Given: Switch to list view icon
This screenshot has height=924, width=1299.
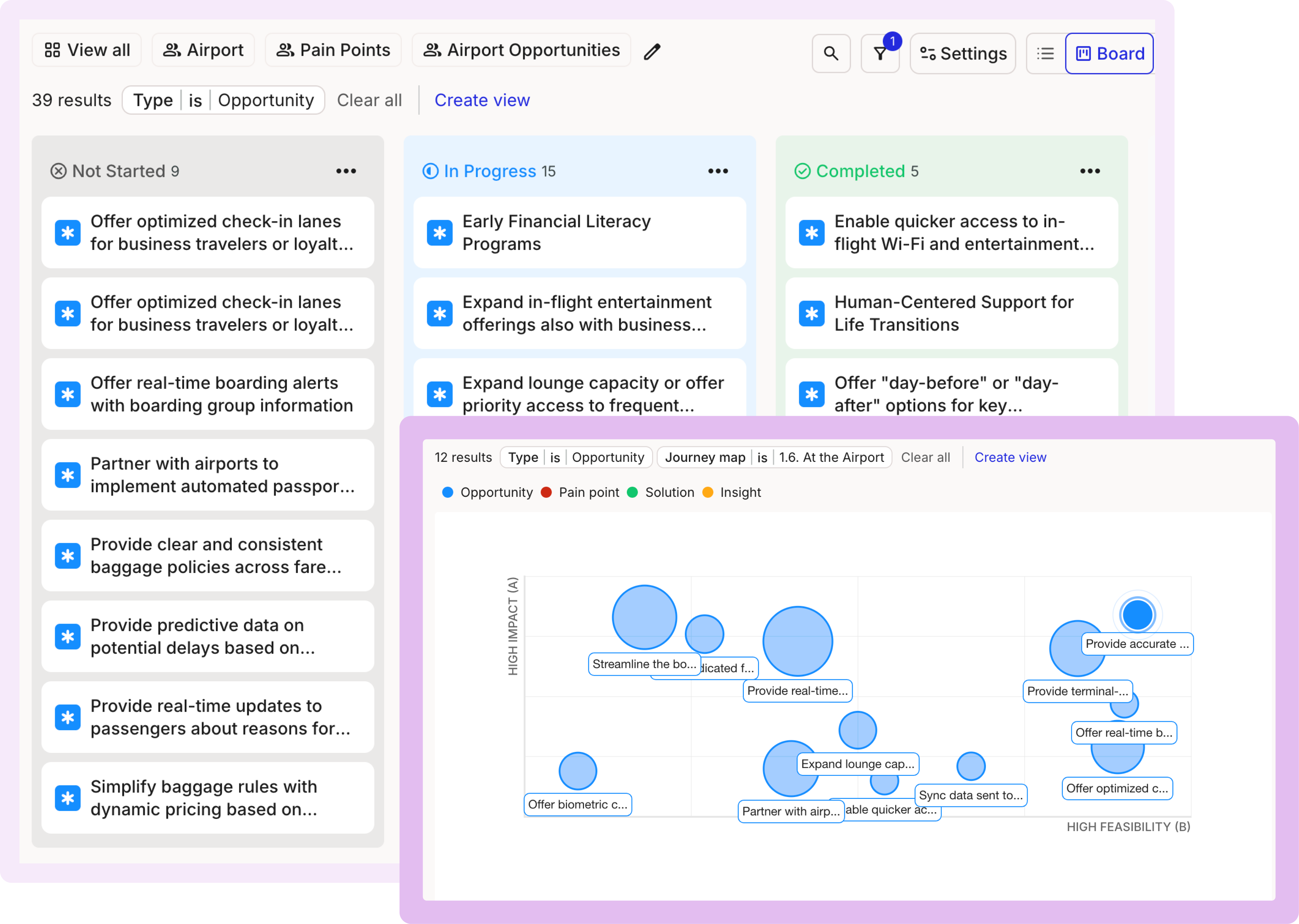Looking at the screenshot, I should click(x=1045, y=53).
